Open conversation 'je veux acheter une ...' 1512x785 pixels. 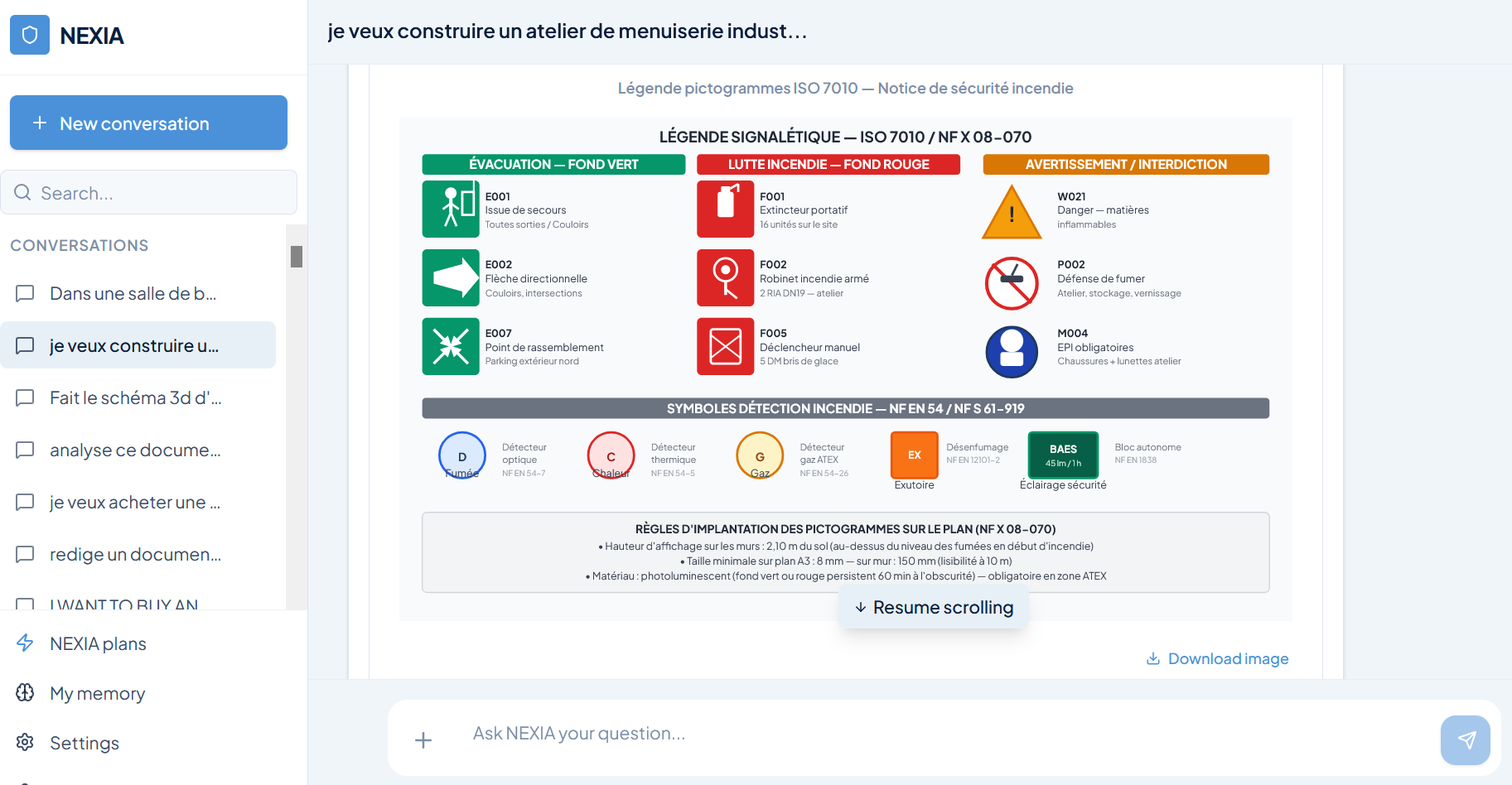click(138, 502)
